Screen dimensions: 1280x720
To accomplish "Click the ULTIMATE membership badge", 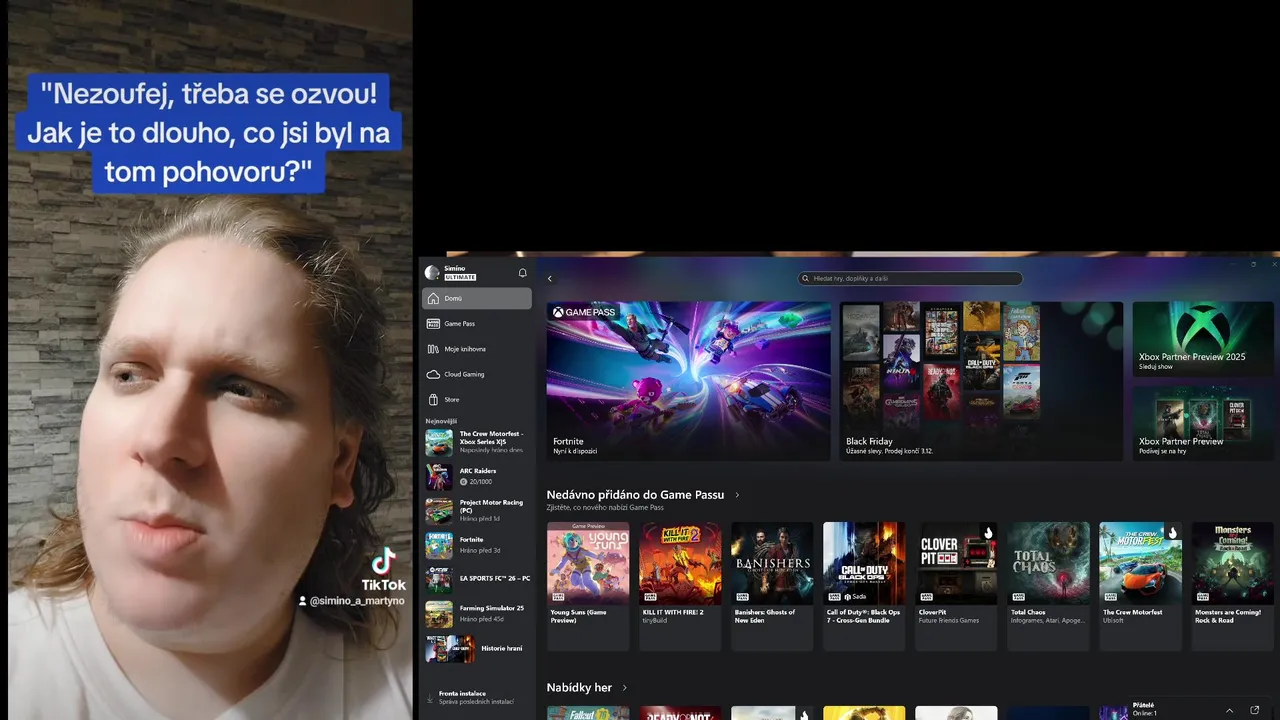I will [460, 277].
